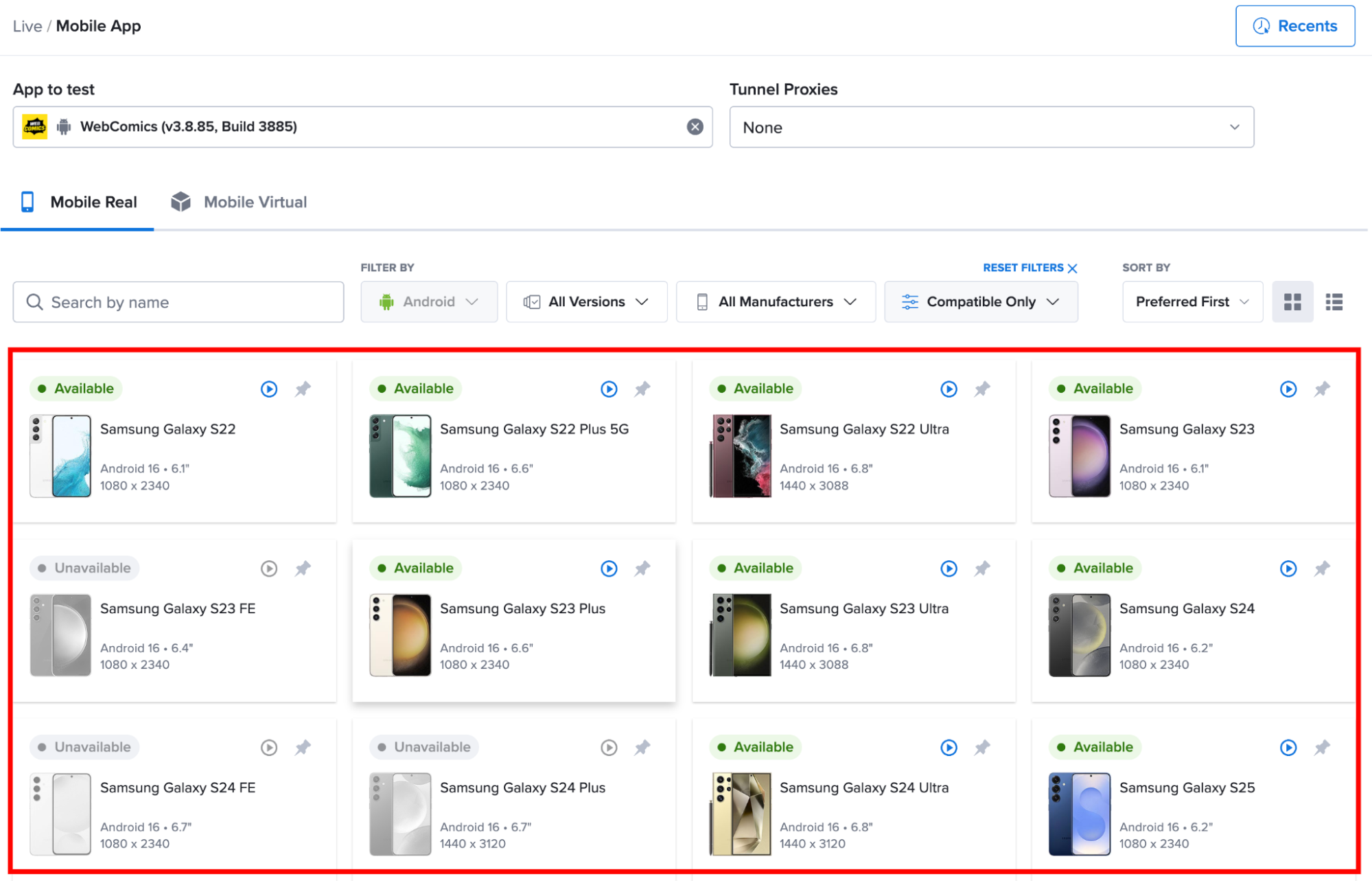This screenshot has height=881, width=1372.
Task: Select the Samsung Galaxy S22 Ultra thumbnail
Action: click(740, 456)
